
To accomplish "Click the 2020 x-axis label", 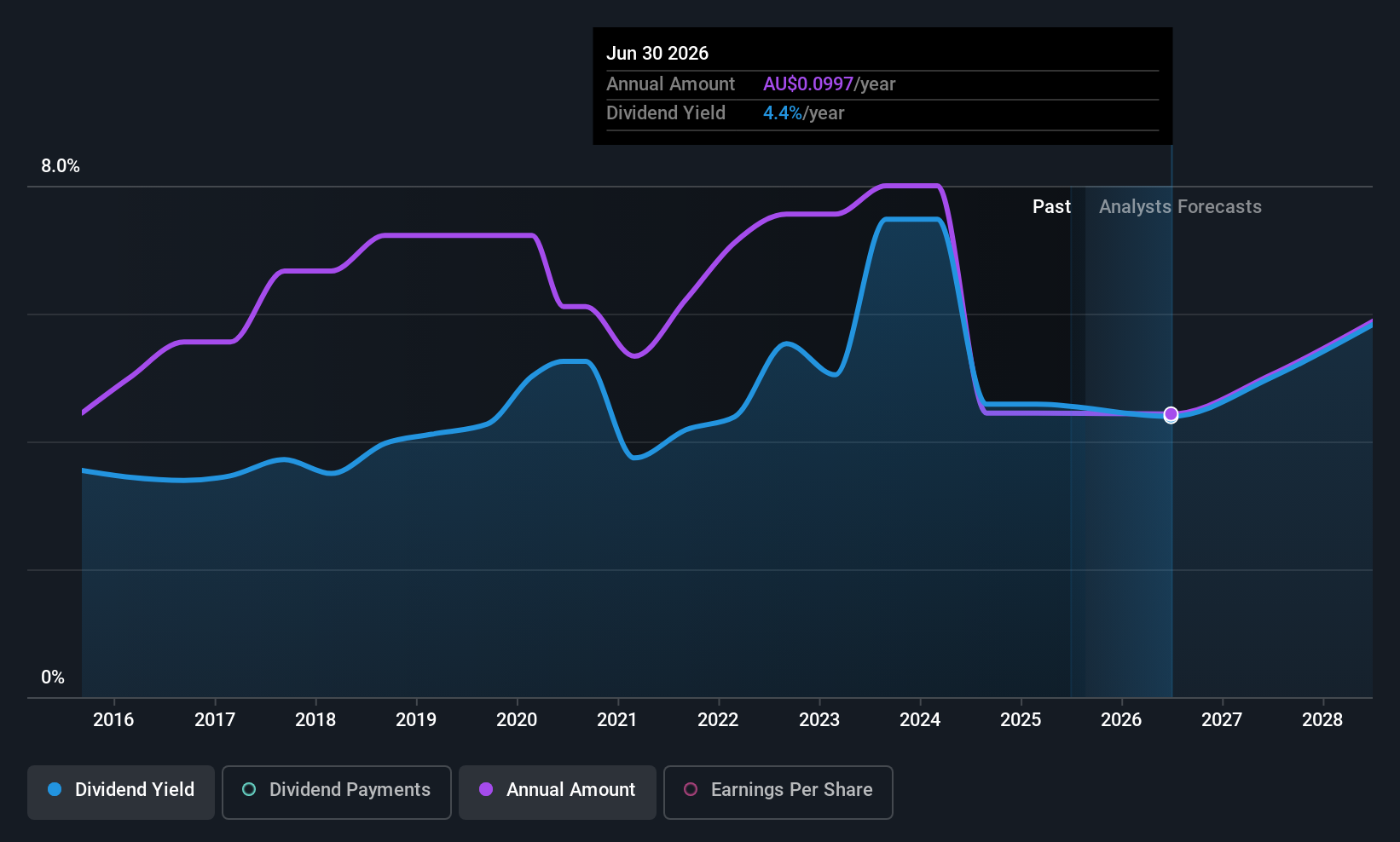I will pyautogui.click(x=517, y=720).
